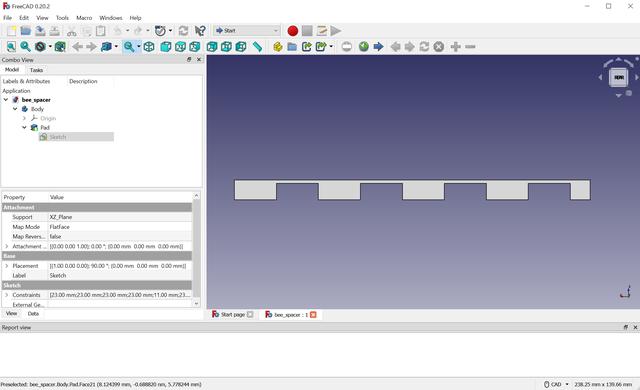The height and width of the screenshot is (390, 640).
Task: Open the link actions dropdown arrow
Action: click(x=331, y=47)
